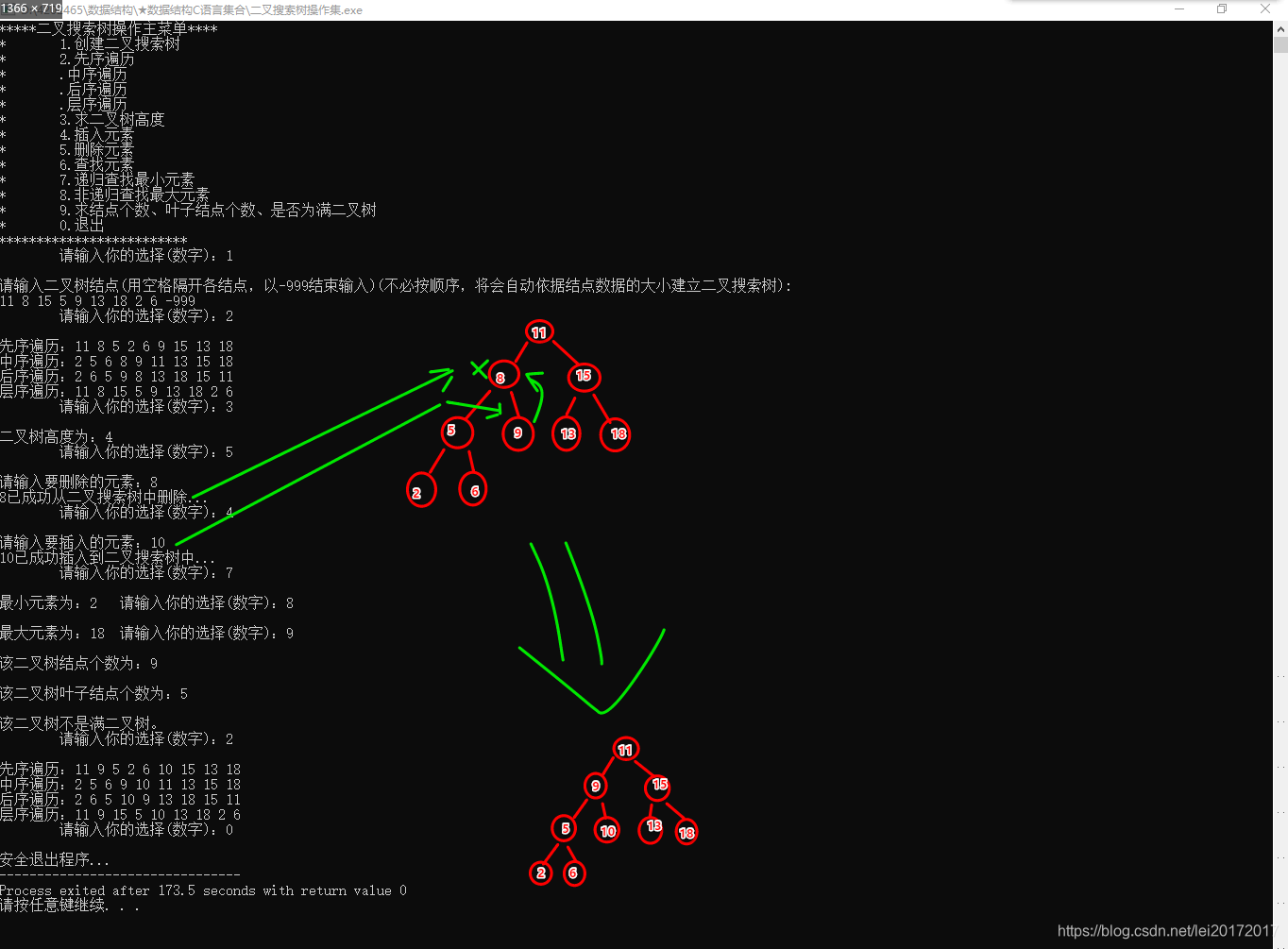
Task: Click the menu line '3.求二叉树高度'
Action: point(112,120)
